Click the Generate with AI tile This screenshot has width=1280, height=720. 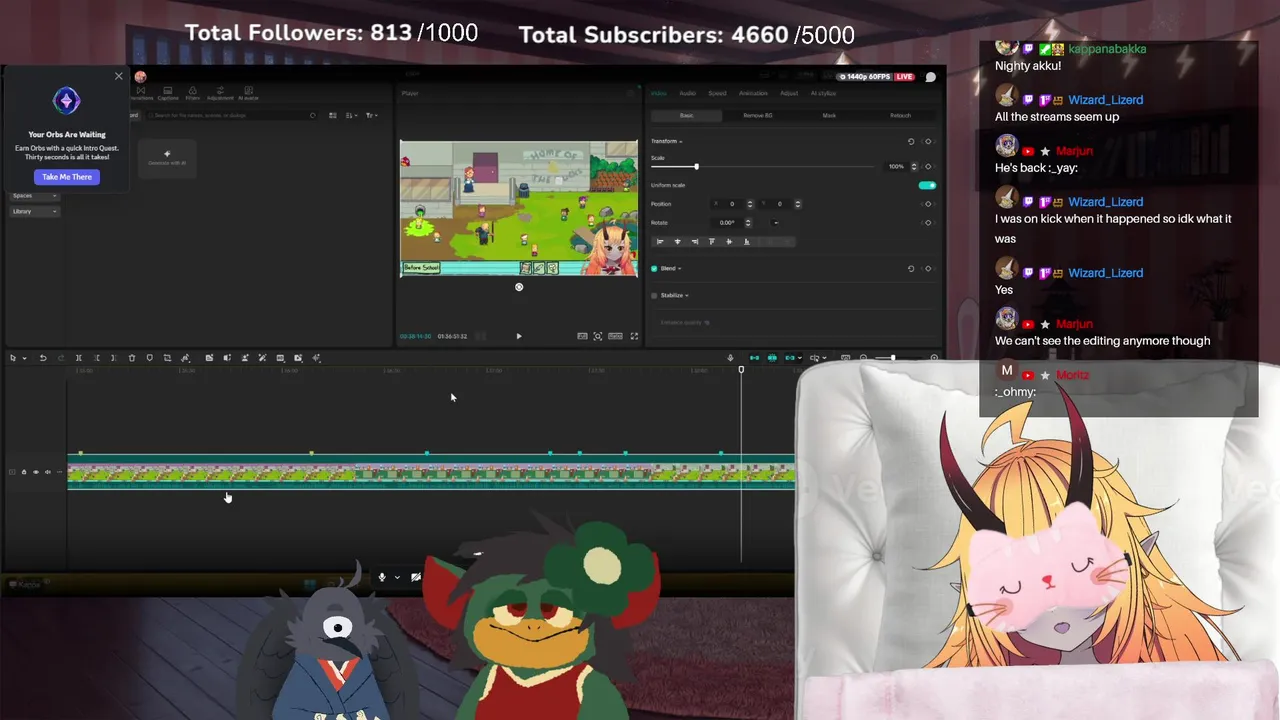tap(167, 158)
